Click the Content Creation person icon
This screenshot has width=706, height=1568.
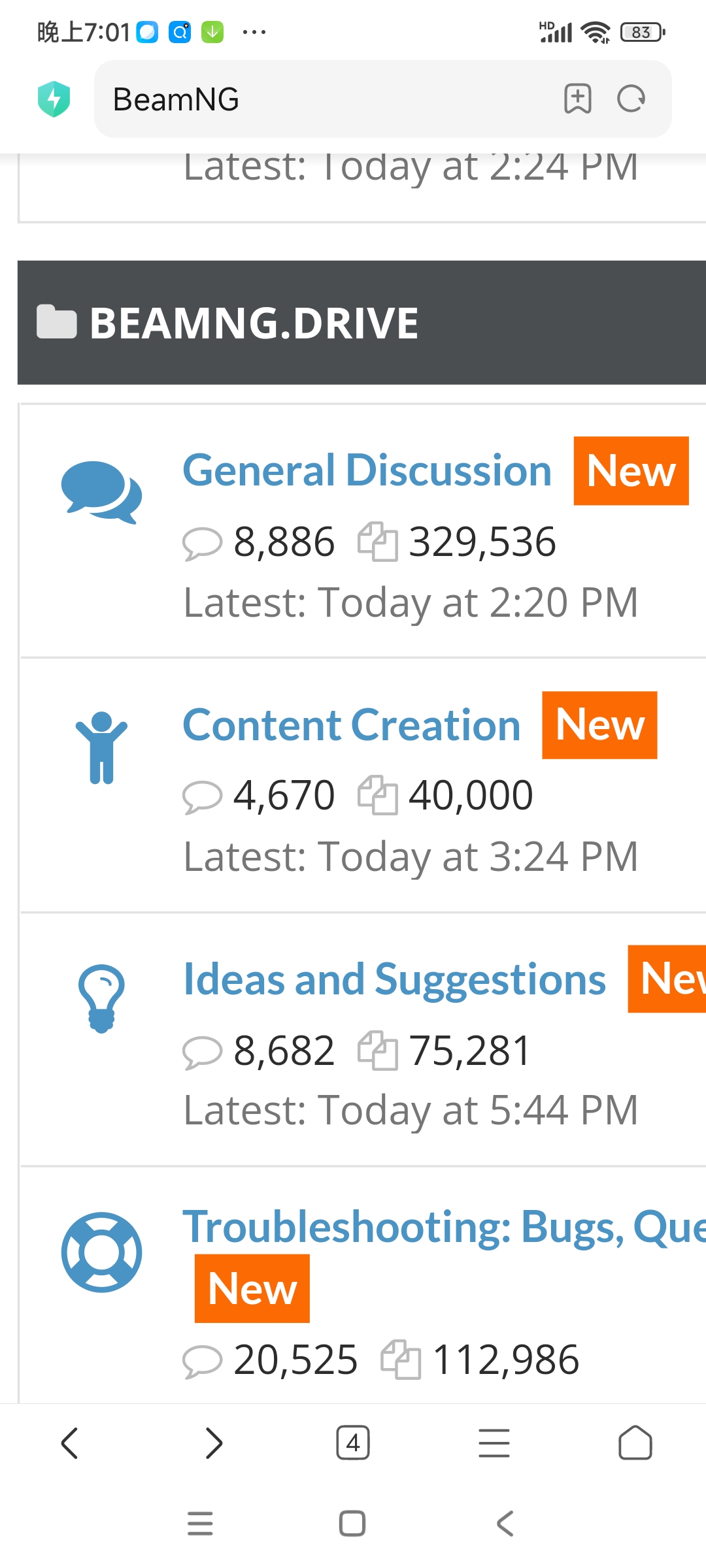coord(101,747)
